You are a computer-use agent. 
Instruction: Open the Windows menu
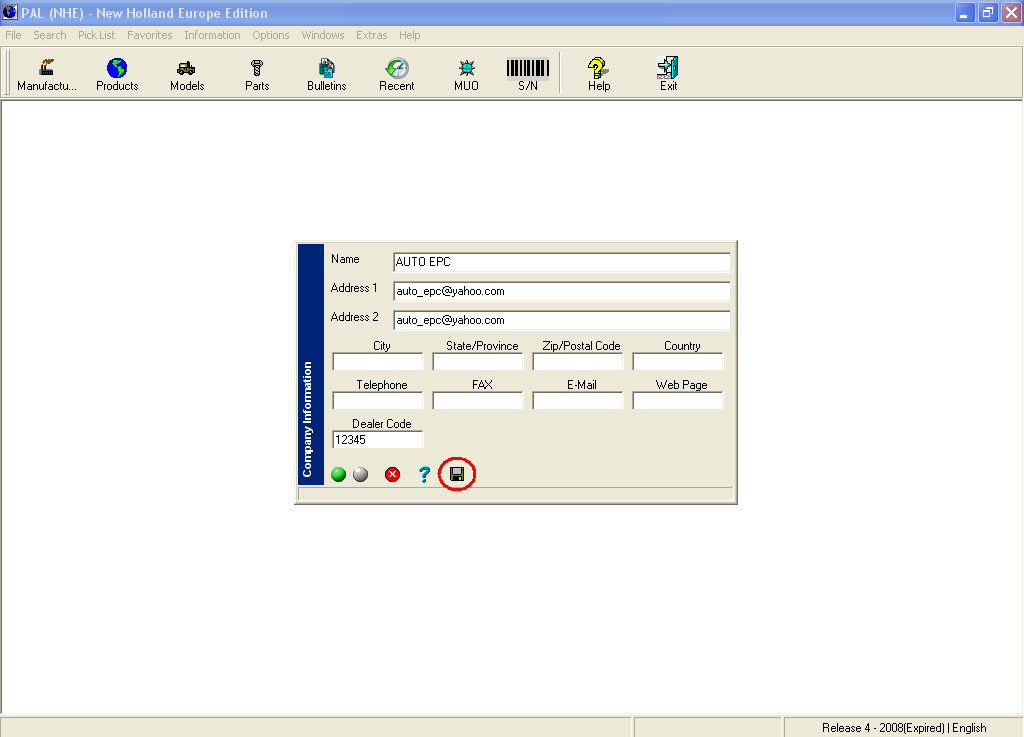coord(323,35)
